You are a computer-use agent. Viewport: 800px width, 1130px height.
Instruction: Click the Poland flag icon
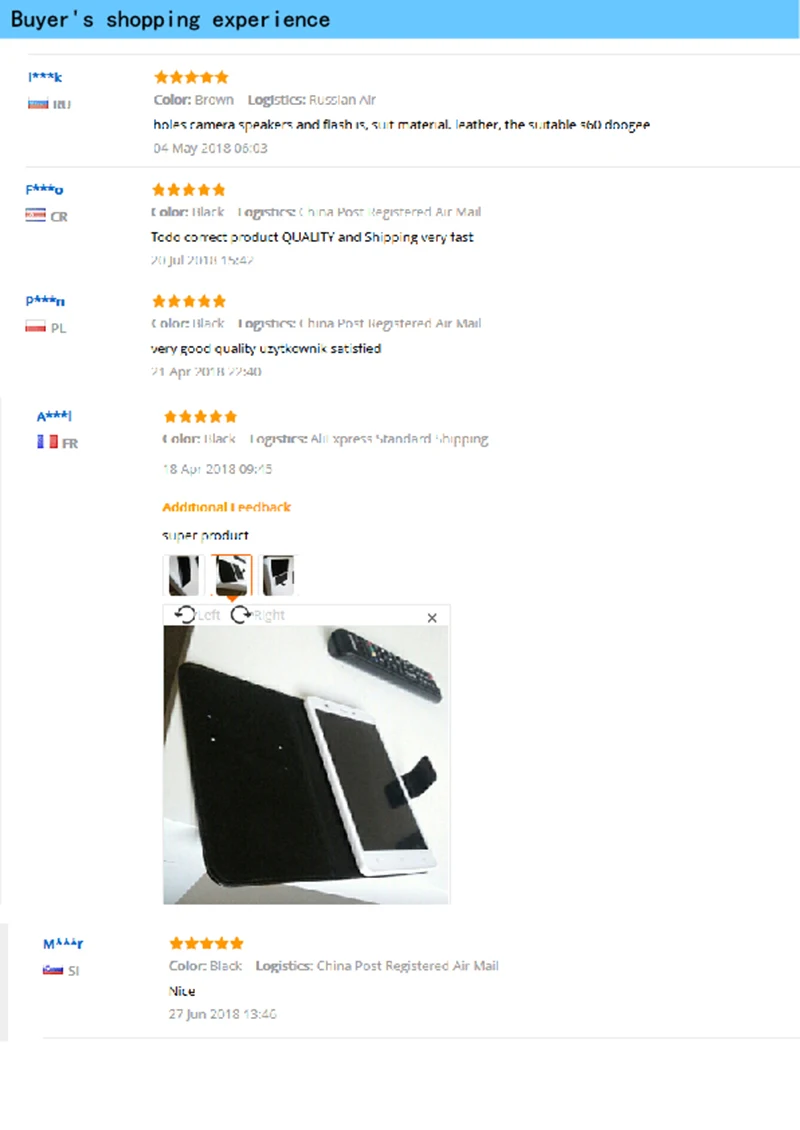pyautogui.click(x=35, y=327)
